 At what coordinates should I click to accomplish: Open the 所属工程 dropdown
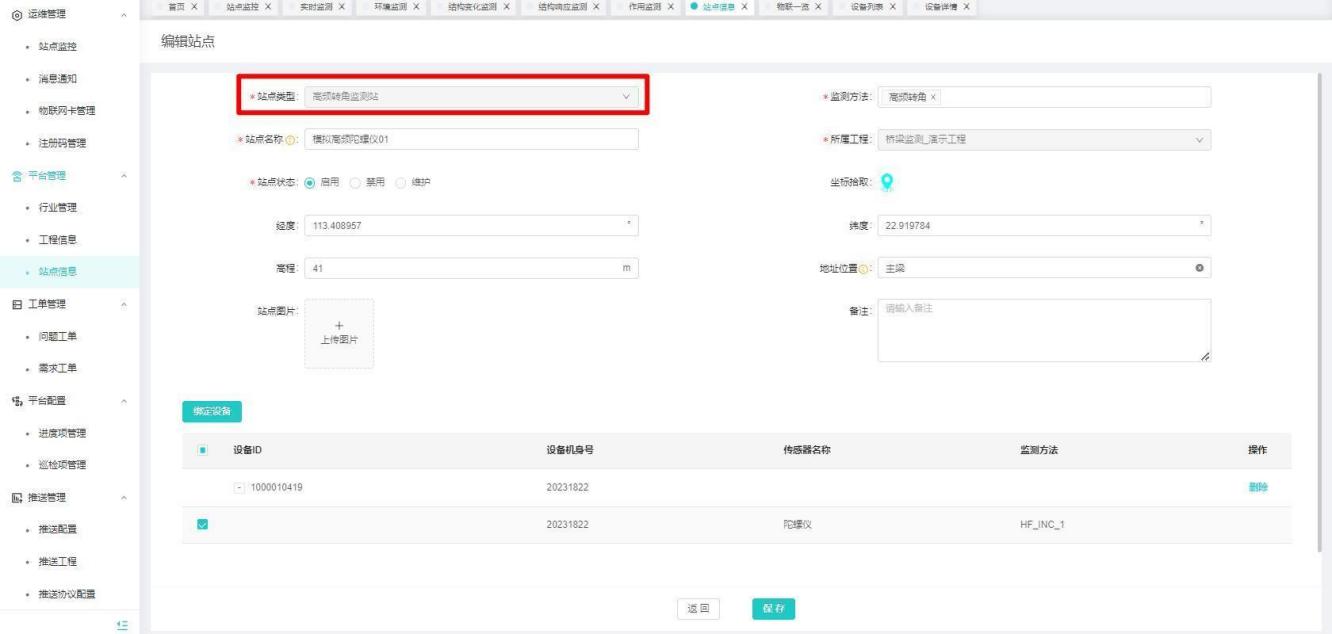1044,139
